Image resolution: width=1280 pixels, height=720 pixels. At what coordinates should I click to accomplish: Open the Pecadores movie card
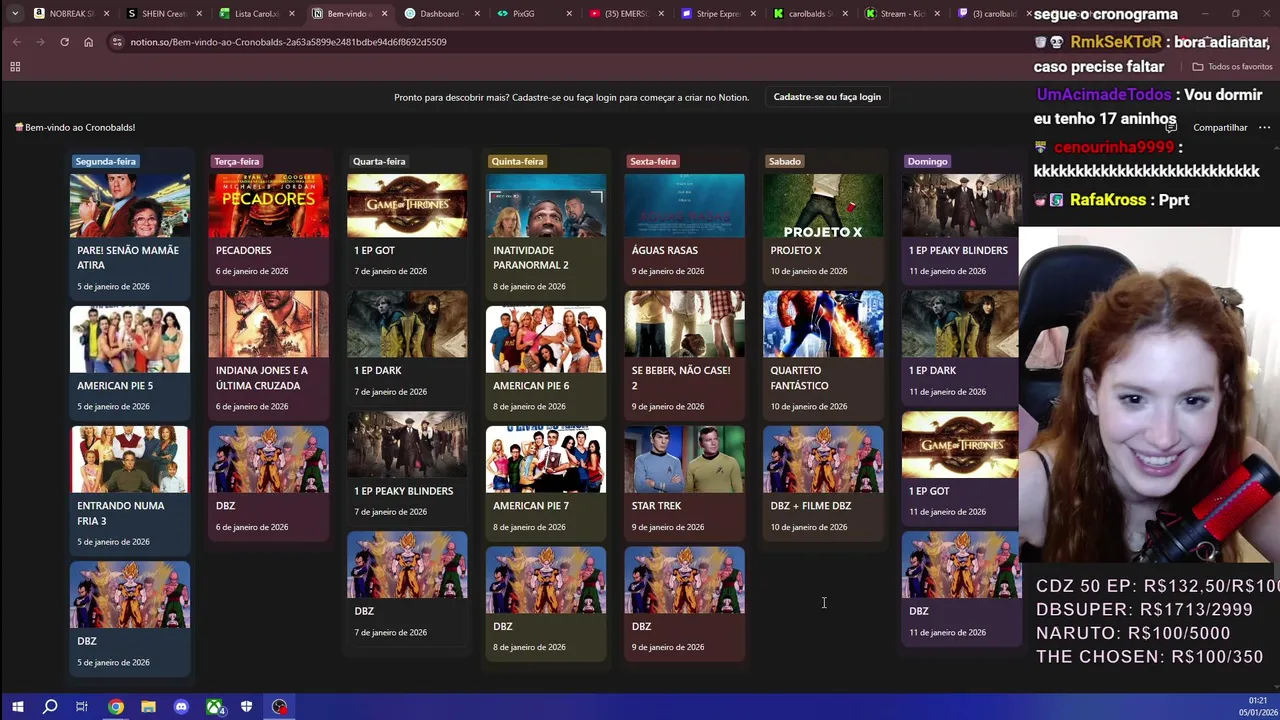tap(268, 228)
